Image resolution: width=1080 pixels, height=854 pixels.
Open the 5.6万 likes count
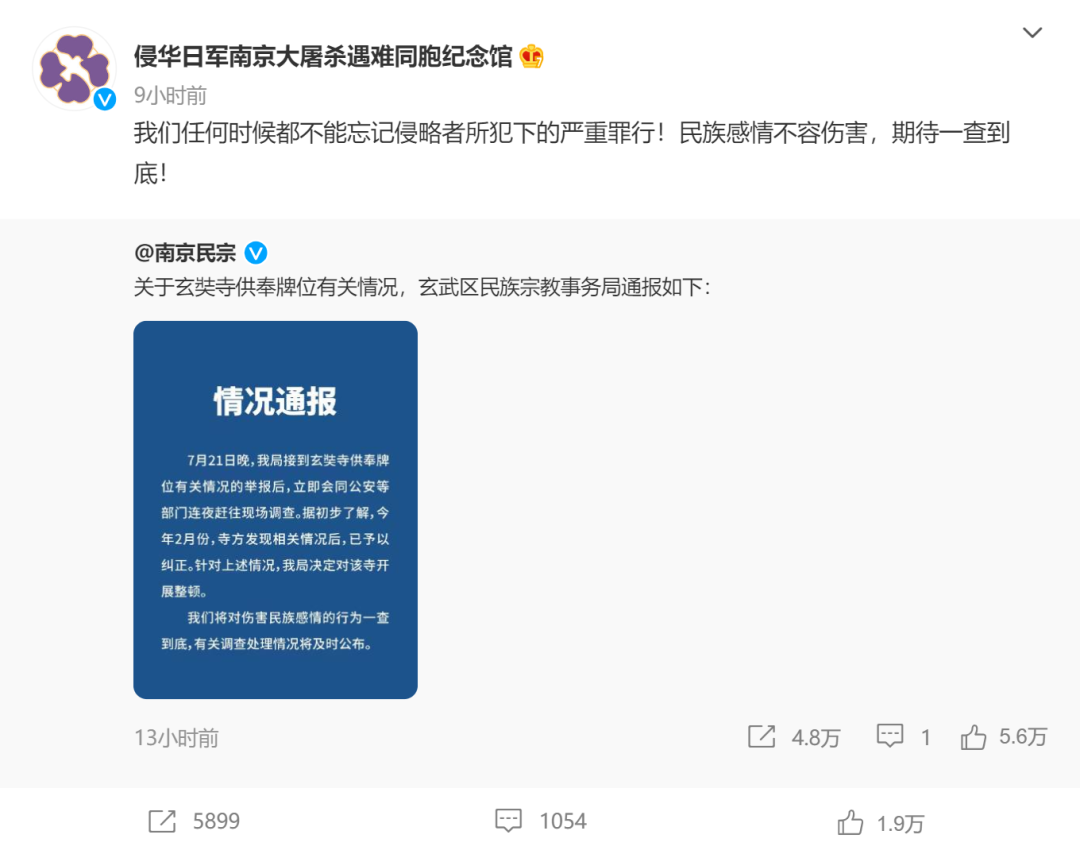1023,737
